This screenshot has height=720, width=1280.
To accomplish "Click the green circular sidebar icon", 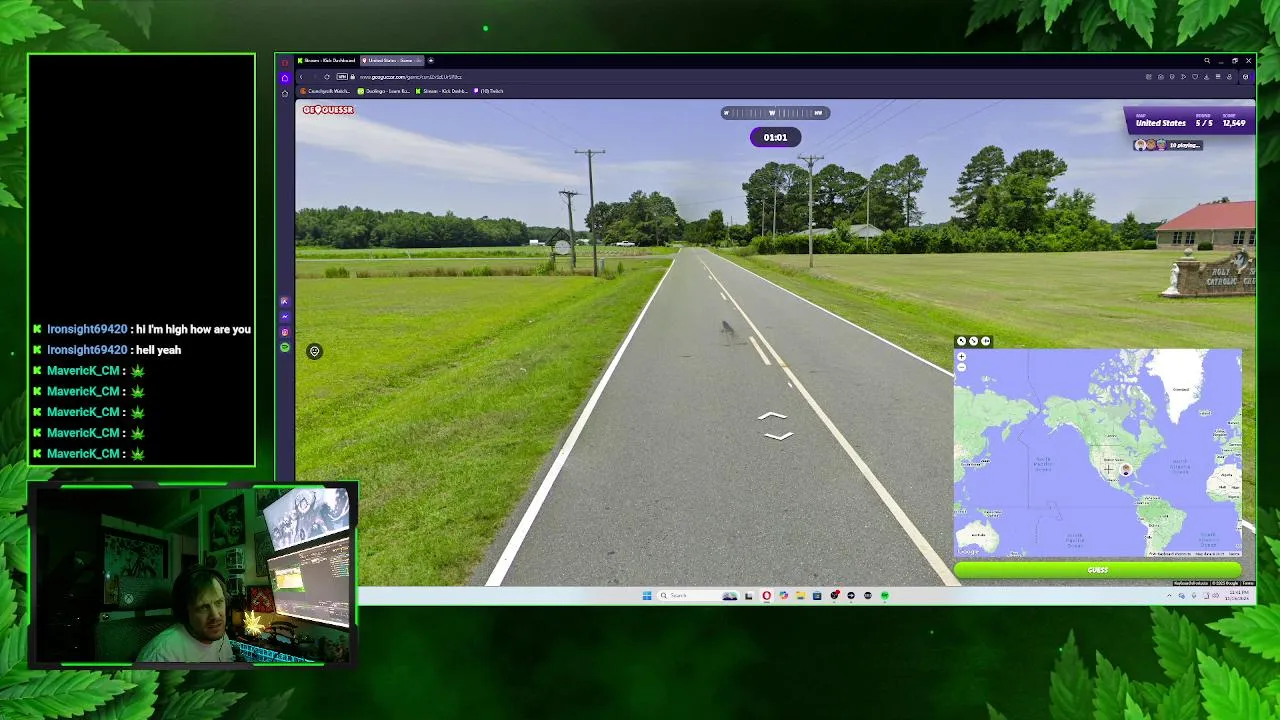I will [x=284, y=347].
